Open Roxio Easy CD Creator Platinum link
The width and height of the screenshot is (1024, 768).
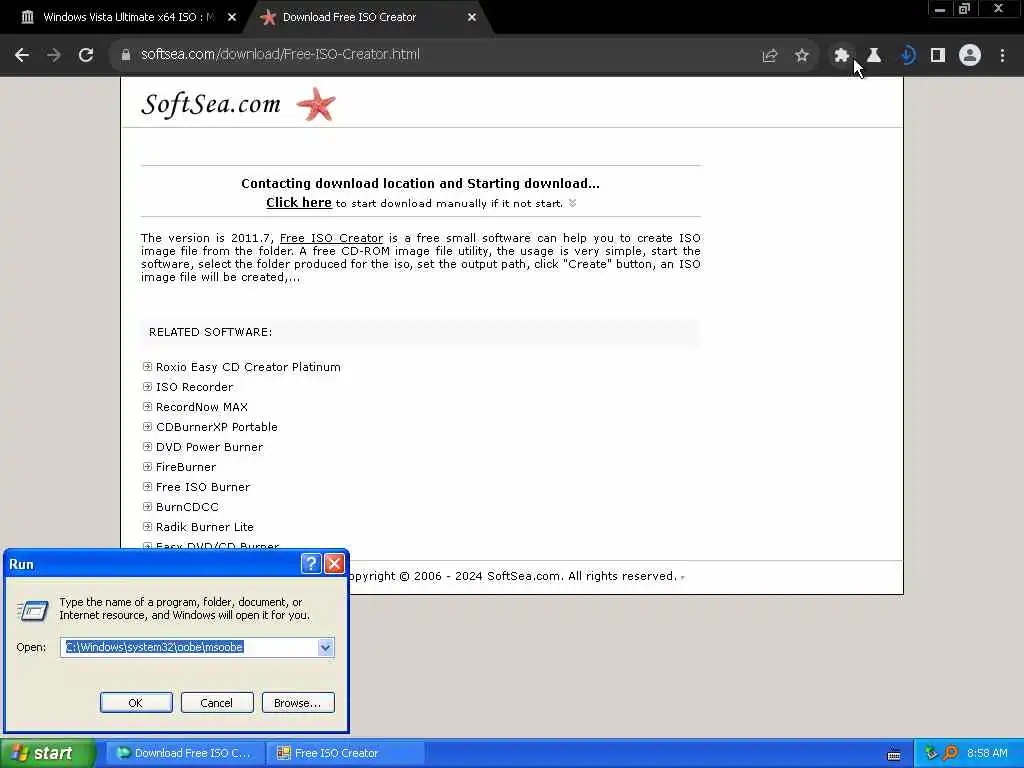pos(248,367)
